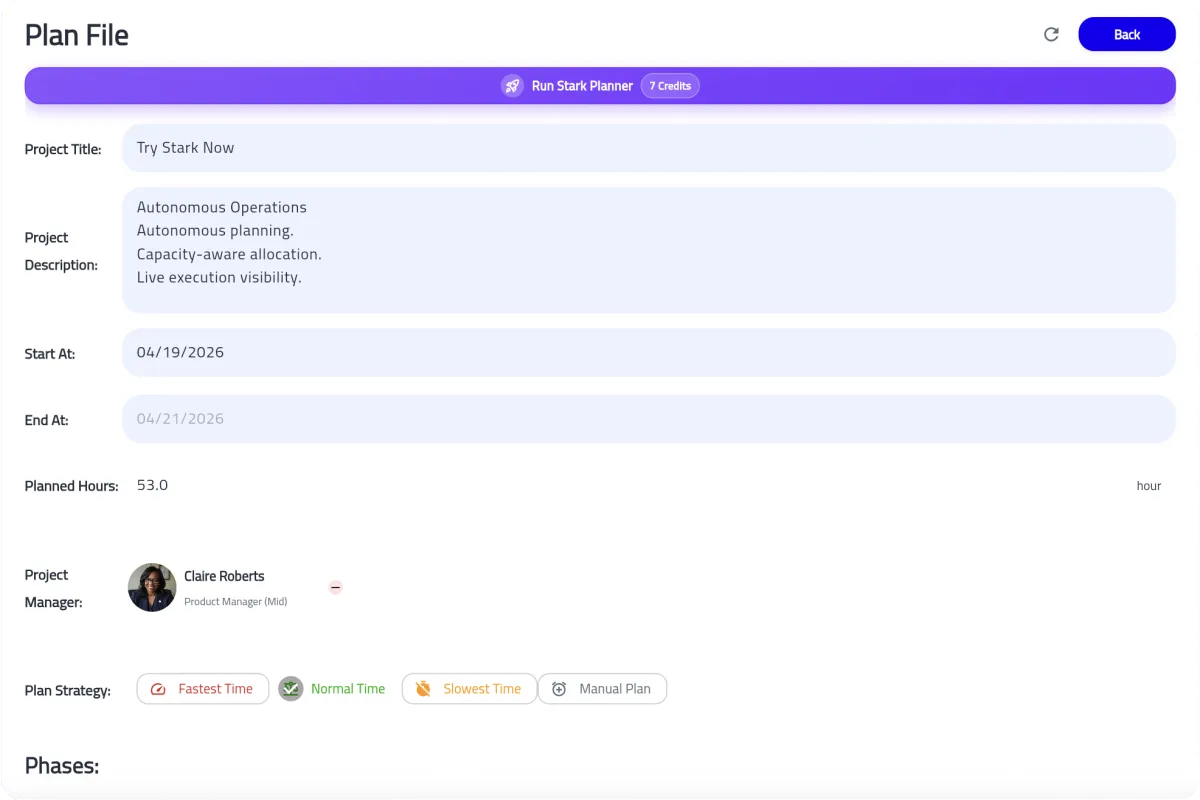Open Claire Roberts' profile photo
Viewport: 1200px width, 800px height.
(x=152, y=587)
